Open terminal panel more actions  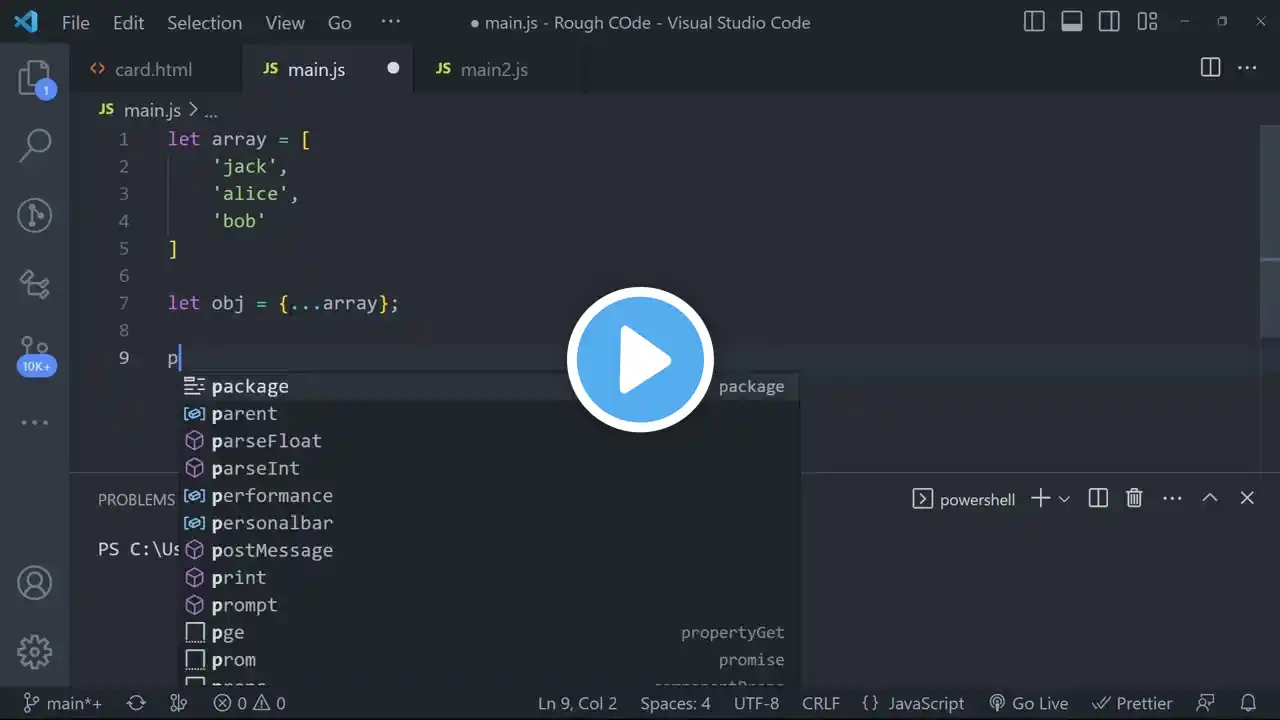[x=1171, y=498]
